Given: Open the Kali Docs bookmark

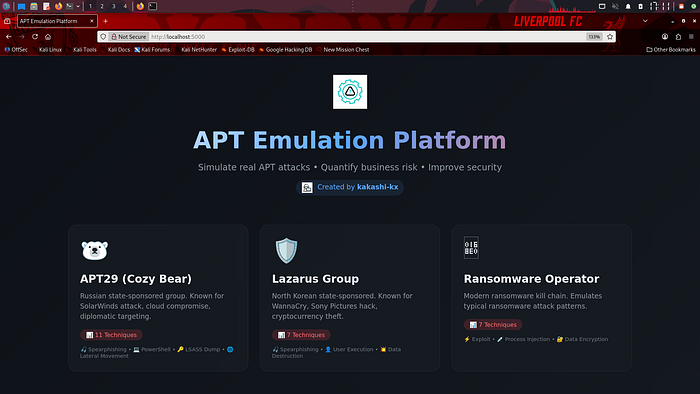Looking at the screenshot, I should (x=115, y=50).
